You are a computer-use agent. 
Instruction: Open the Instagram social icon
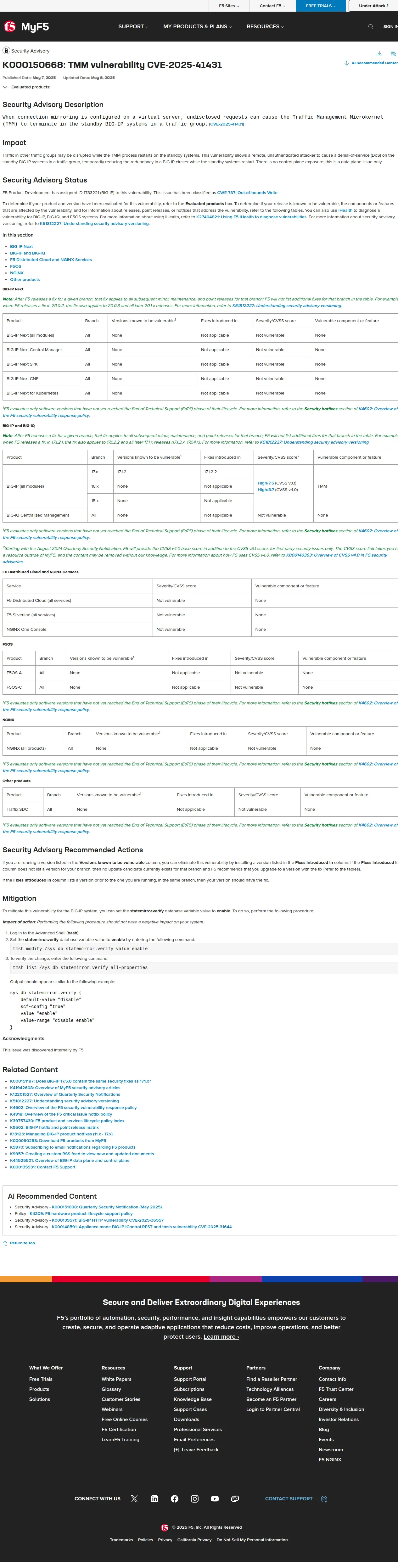click(x=195, y=1498)
